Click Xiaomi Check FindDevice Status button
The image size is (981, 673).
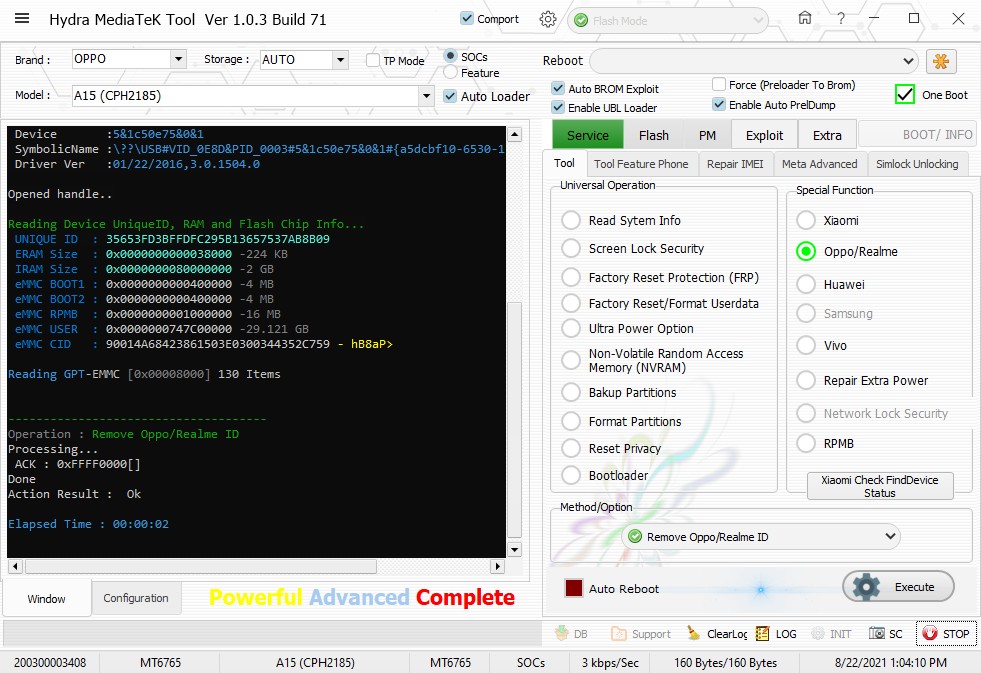tap(880, 486)
